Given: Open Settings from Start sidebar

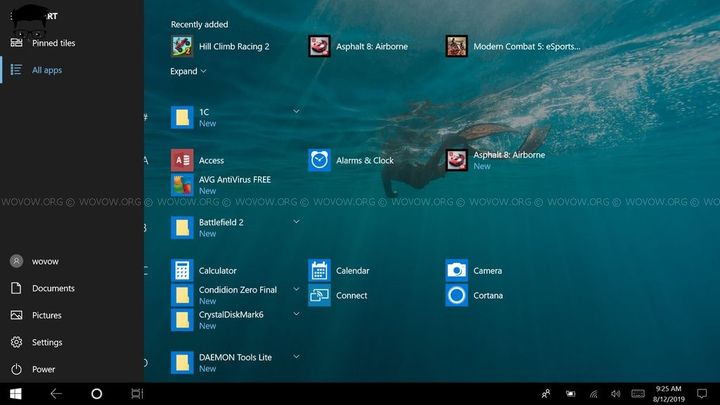Looking at the screenshot, I should [46, 342].
